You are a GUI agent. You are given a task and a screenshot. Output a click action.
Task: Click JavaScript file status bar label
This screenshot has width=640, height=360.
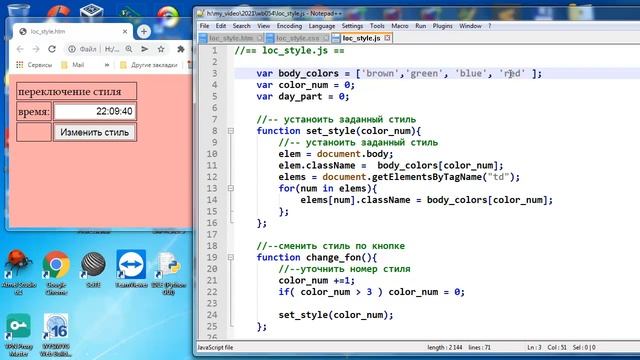216,348
